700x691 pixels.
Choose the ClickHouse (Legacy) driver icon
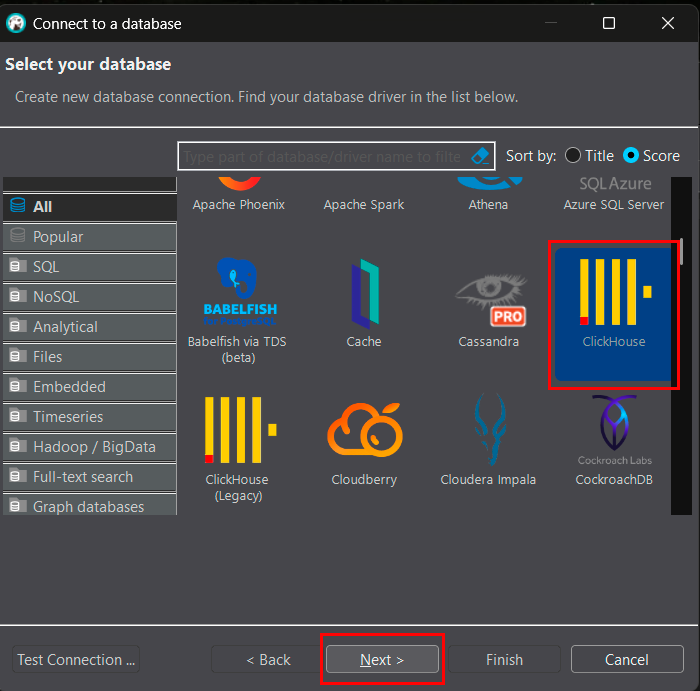pos(237,438)
